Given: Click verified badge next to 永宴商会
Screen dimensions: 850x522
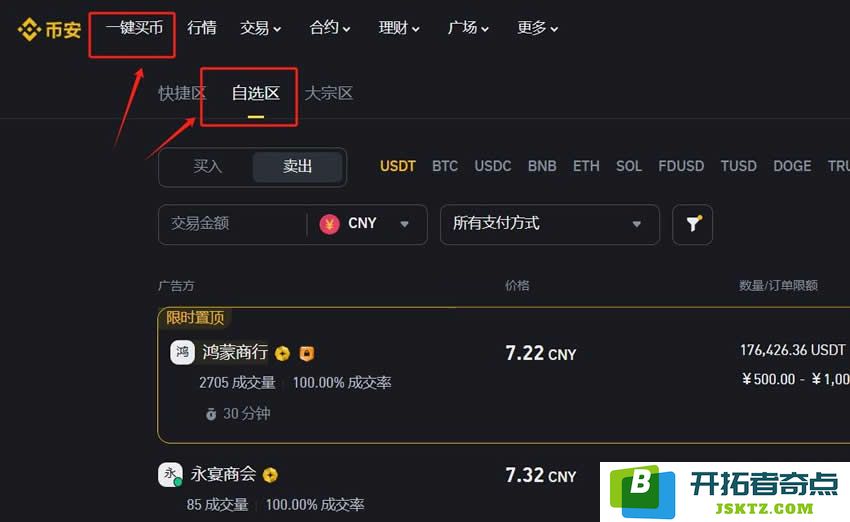Looking at the screenshot, I should click(x=270, y=475).
